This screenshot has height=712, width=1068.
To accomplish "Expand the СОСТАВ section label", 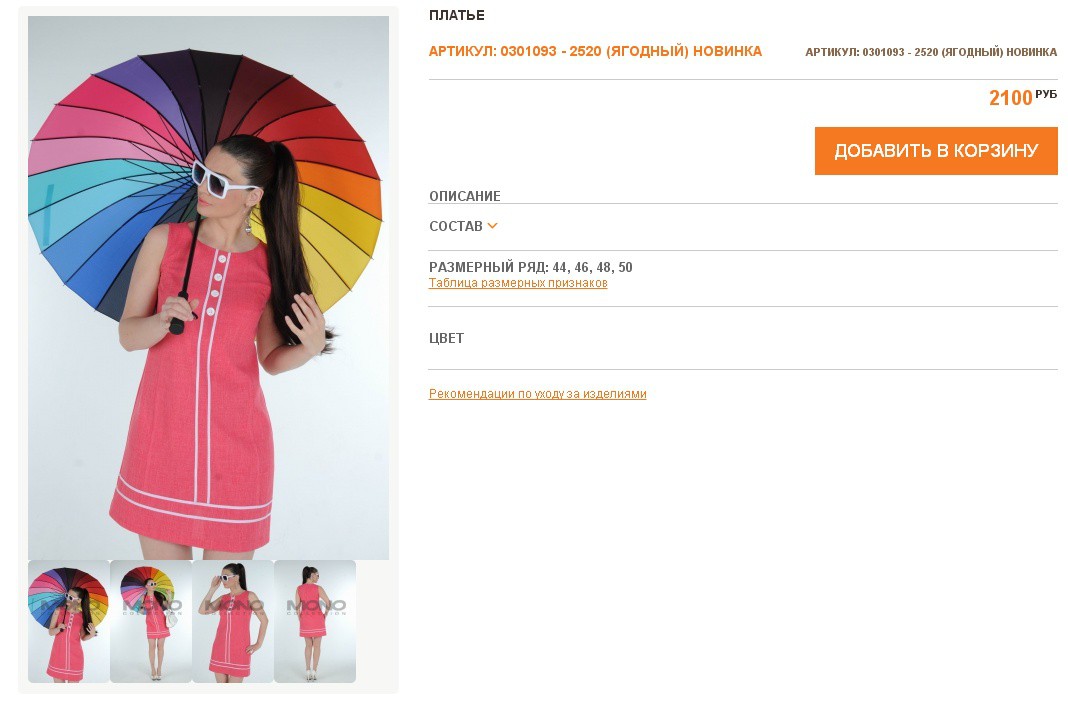I will pos(456,226).
